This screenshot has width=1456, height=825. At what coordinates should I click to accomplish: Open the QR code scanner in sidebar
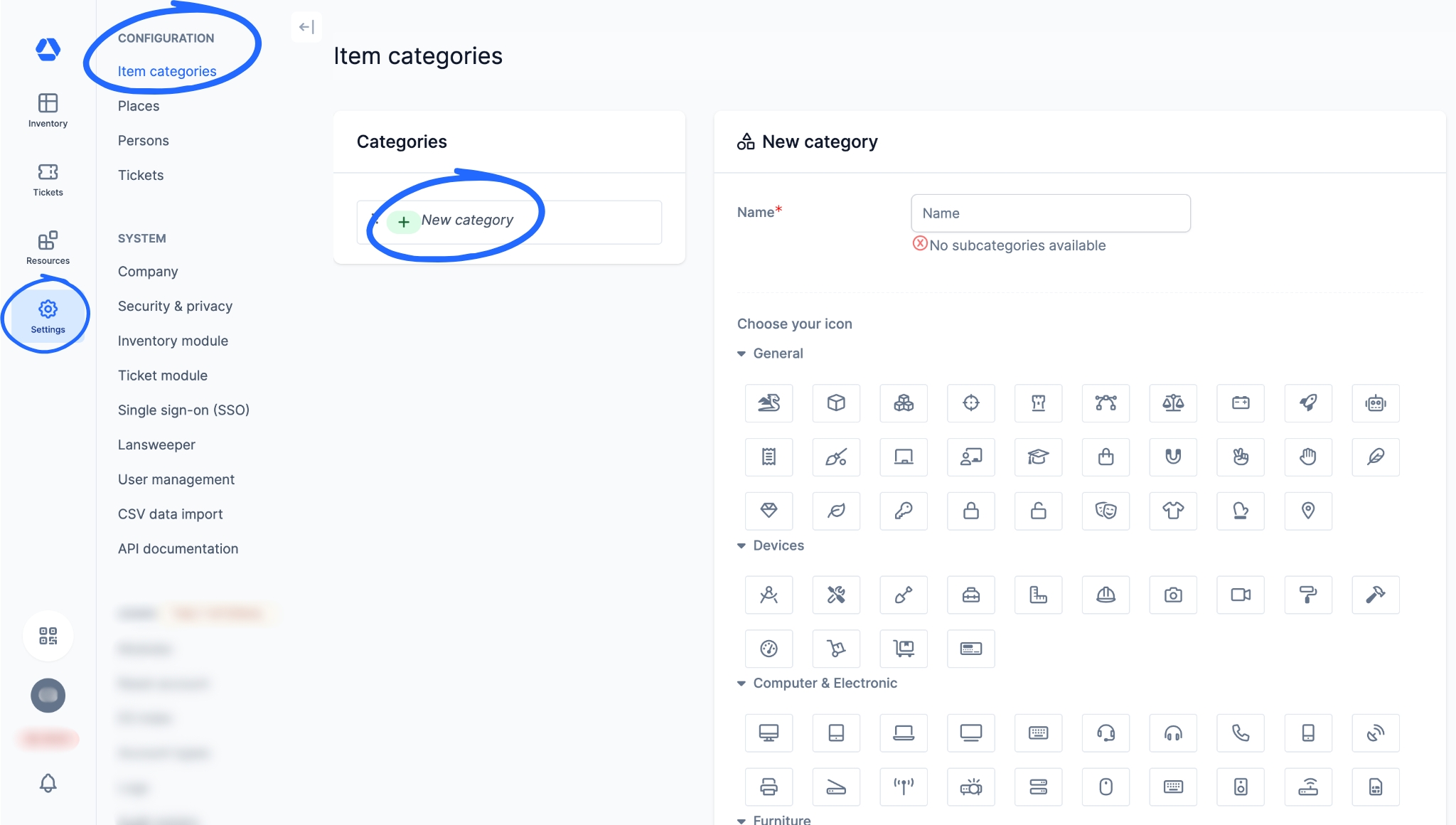pos(48,636)
